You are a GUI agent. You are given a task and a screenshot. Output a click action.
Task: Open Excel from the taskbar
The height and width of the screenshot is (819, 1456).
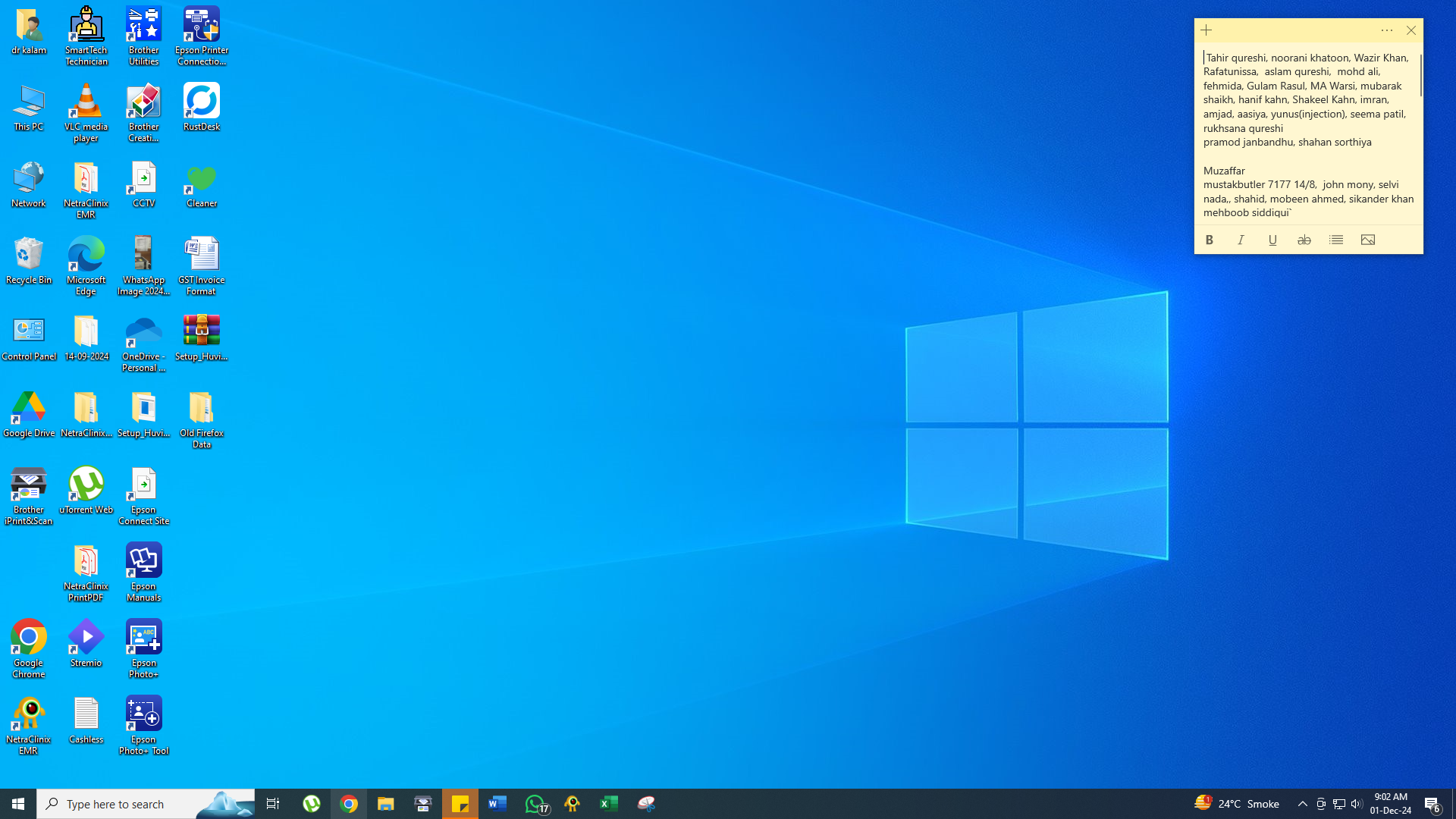(609, 804)
